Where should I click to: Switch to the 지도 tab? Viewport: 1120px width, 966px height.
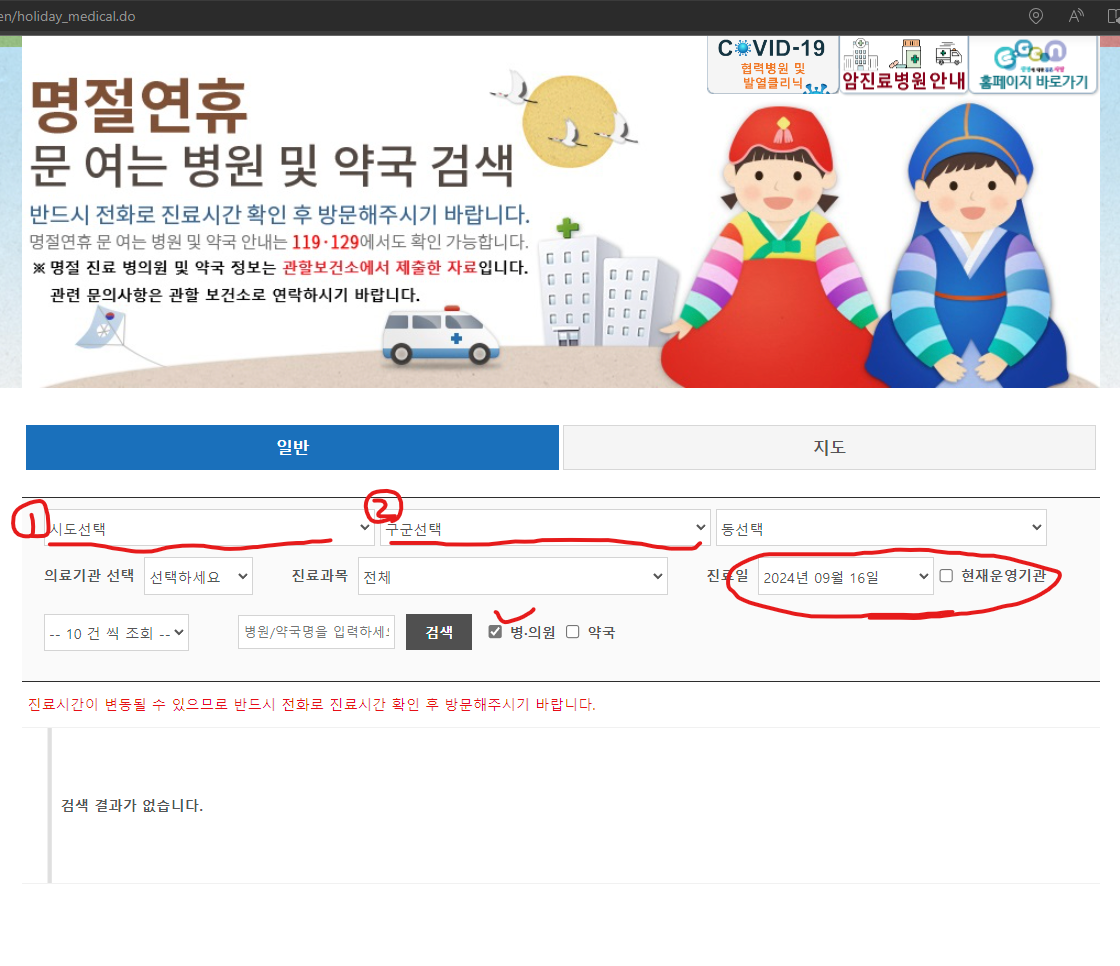(828, 447)
